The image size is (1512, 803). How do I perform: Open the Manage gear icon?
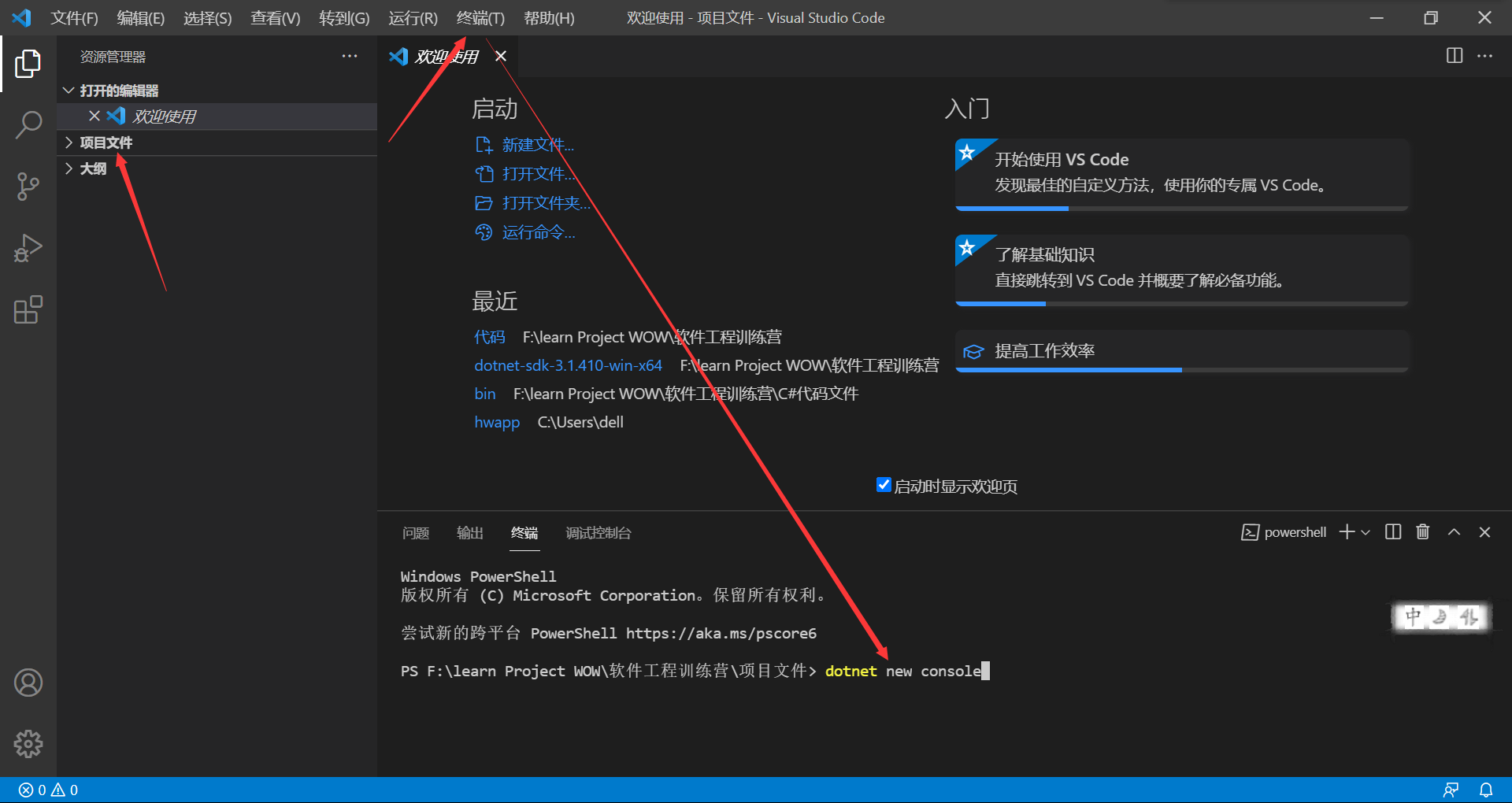(x=28, y=744)
